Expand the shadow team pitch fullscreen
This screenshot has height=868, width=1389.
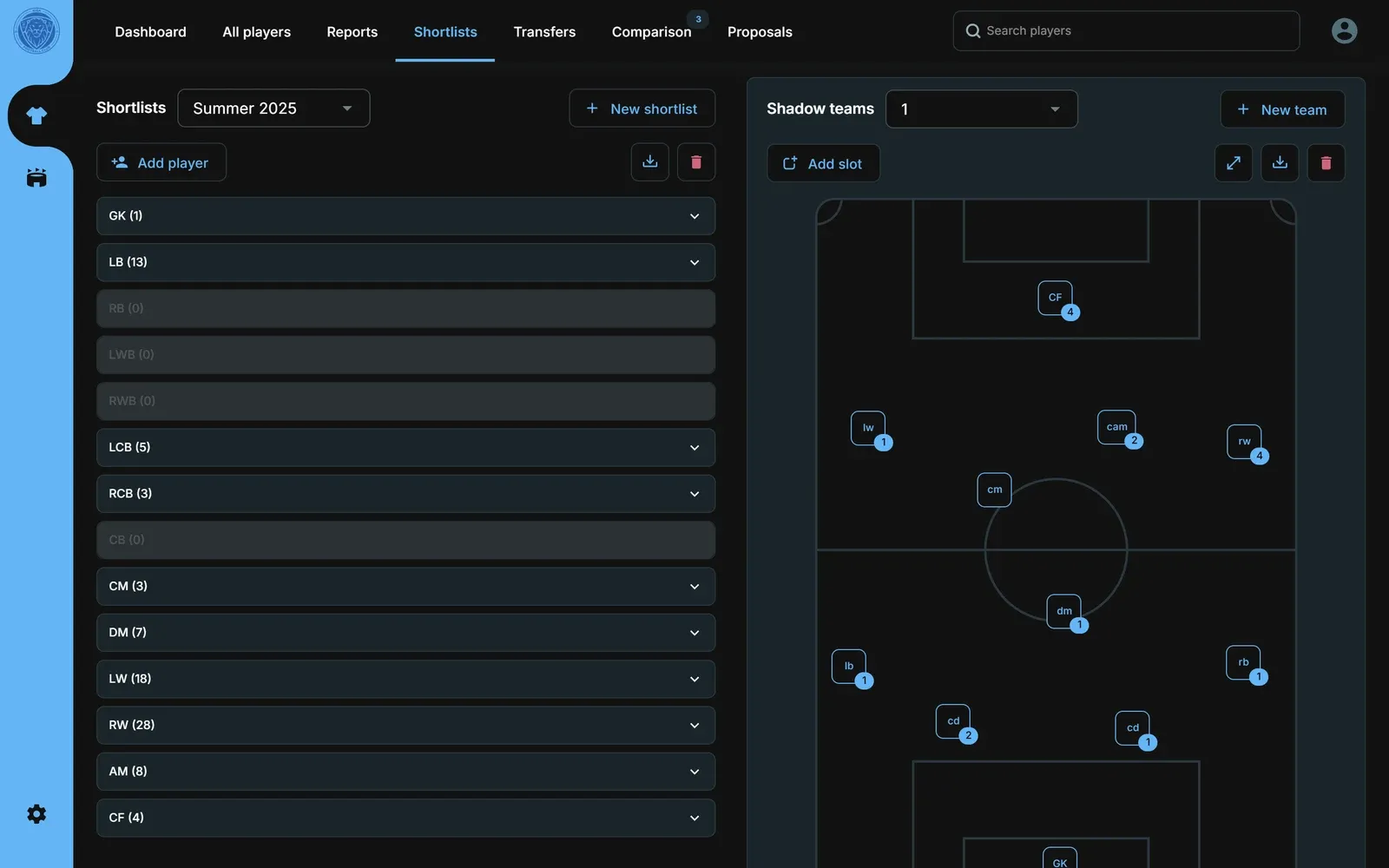click(1234, 163)
